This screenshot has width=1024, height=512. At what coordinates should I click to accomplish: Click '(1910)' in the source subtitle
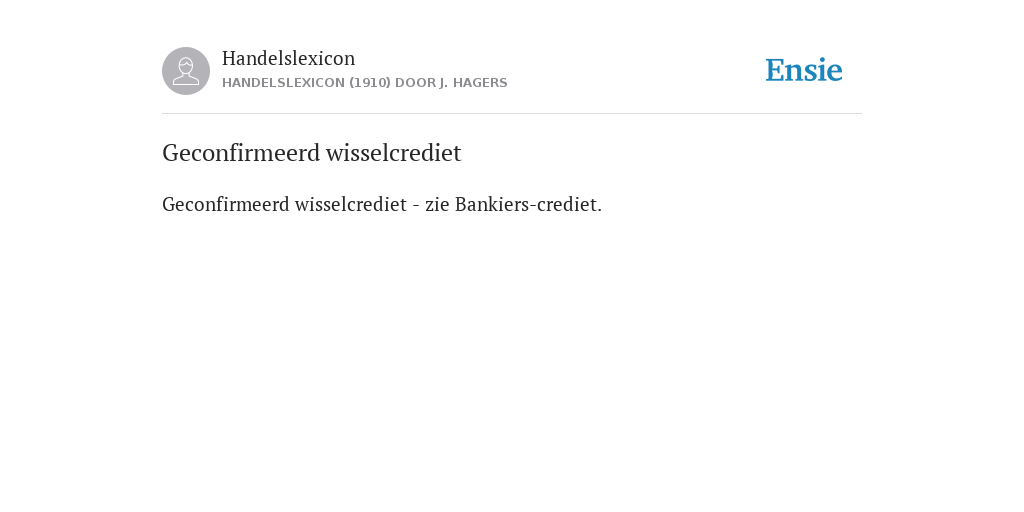[x=370, y=83]
